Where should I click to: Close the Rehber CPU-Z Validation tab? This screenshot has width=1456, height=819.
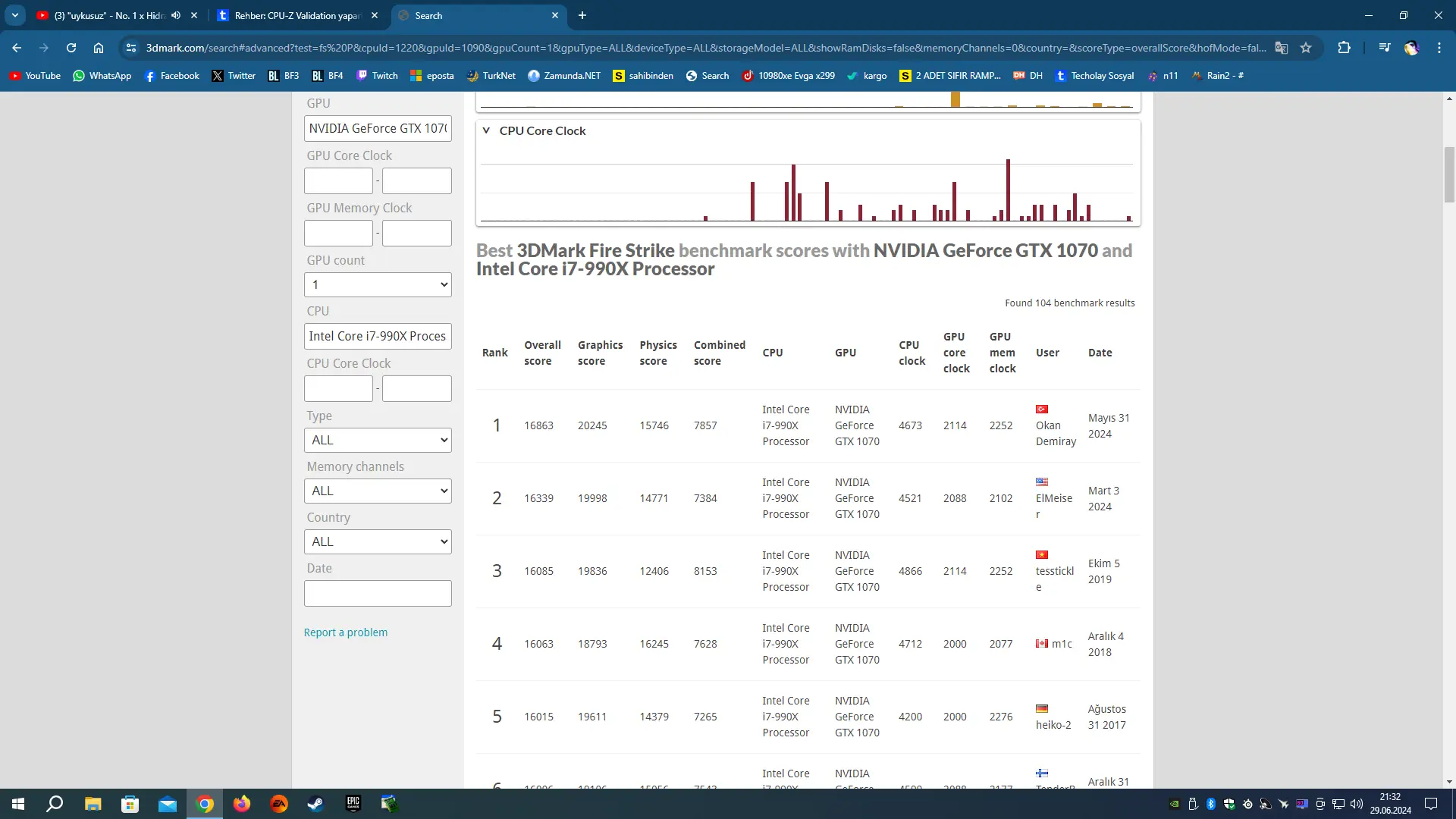(375, 15)
